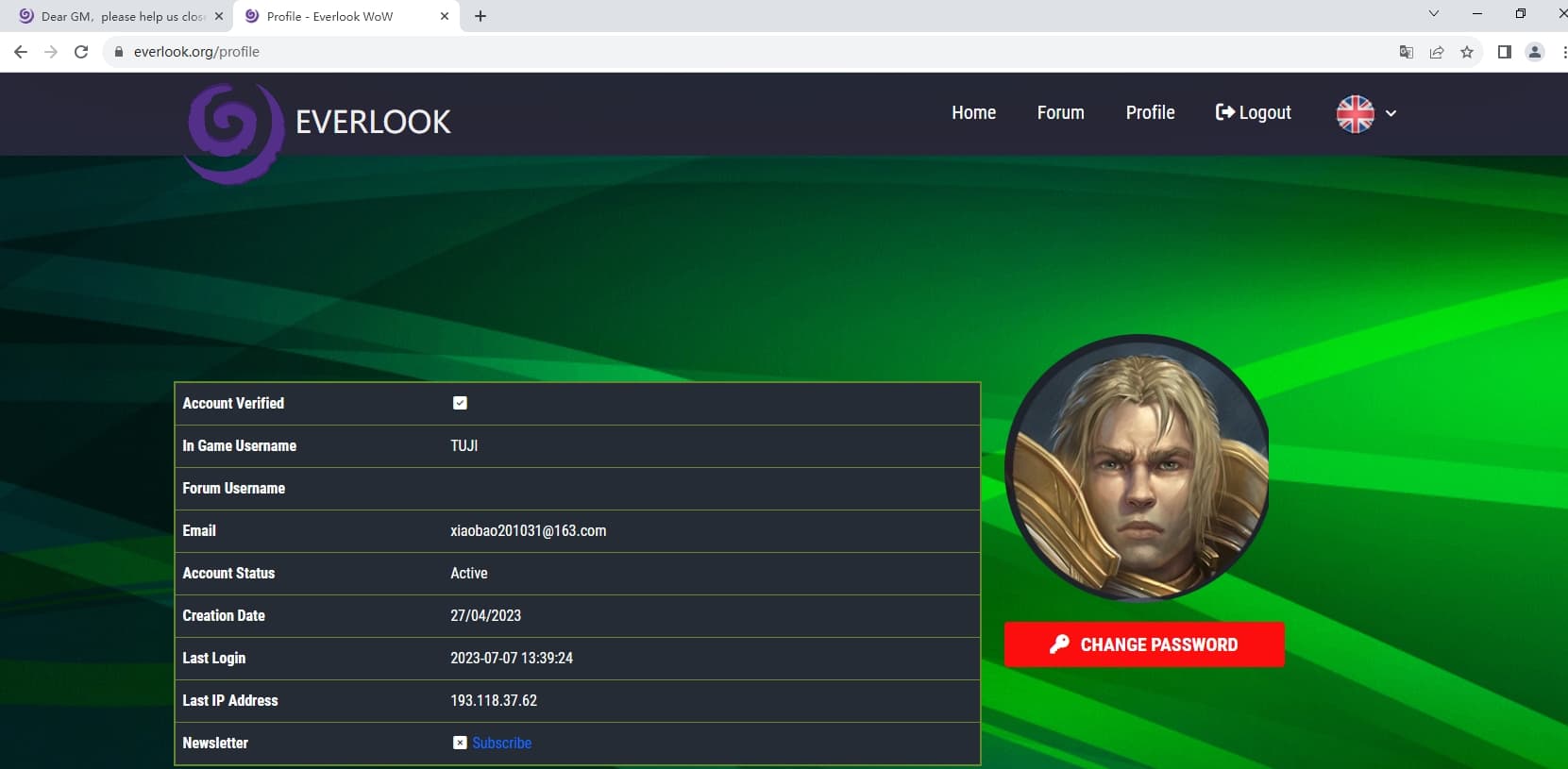1568x769 pixels.
Task: Go back with the browser back arrow
Action: coord(21,52)
